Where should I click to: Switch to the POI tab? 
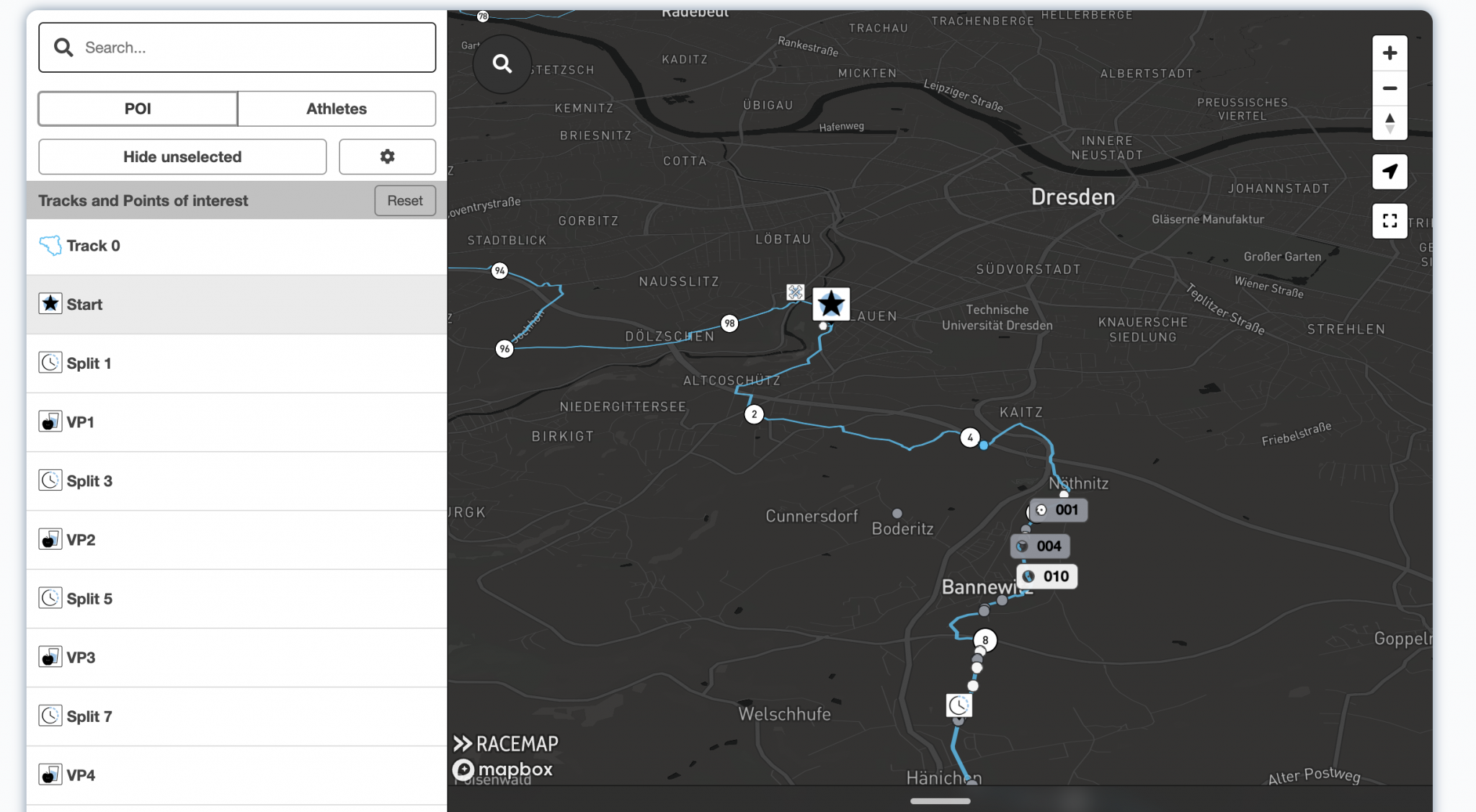pos(137,108)
